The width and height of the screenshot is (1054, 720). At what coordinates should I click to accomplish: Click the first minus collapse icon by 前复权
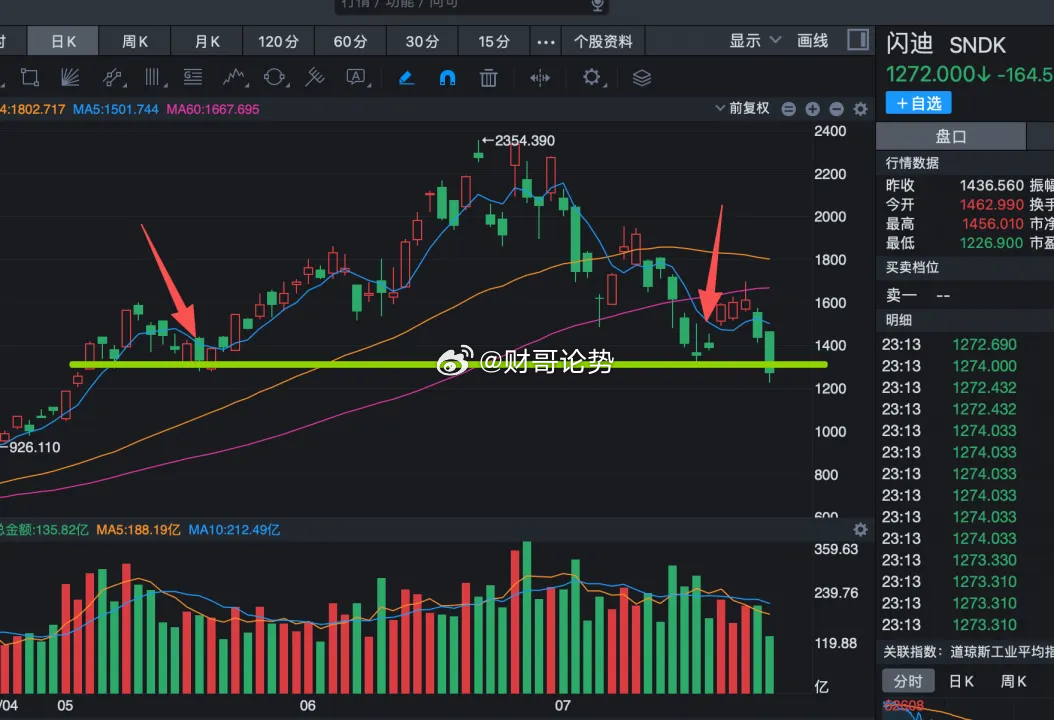(788, 109)
